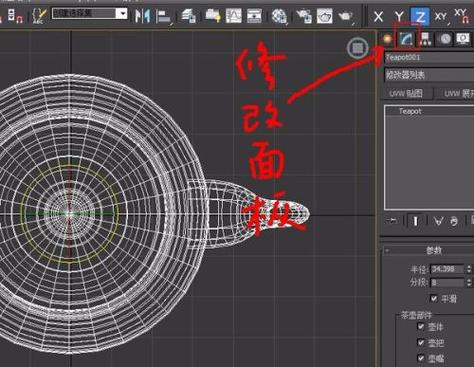Click the Render Production teapot icon
Viewport: 474px width, 367px height.
pyautogui.click(x=345, y=16)
